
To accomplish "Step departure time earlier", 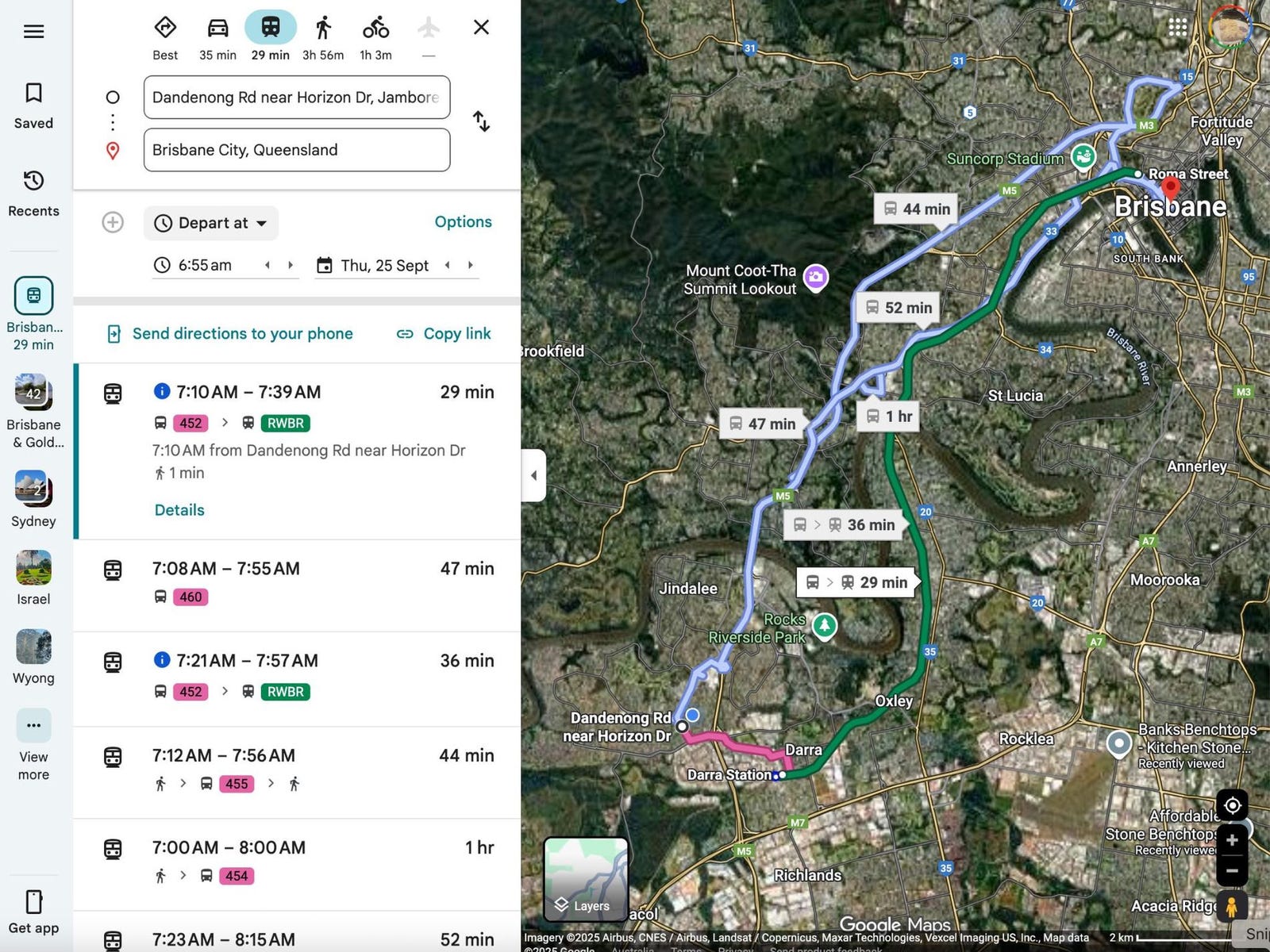I will 267,265.
